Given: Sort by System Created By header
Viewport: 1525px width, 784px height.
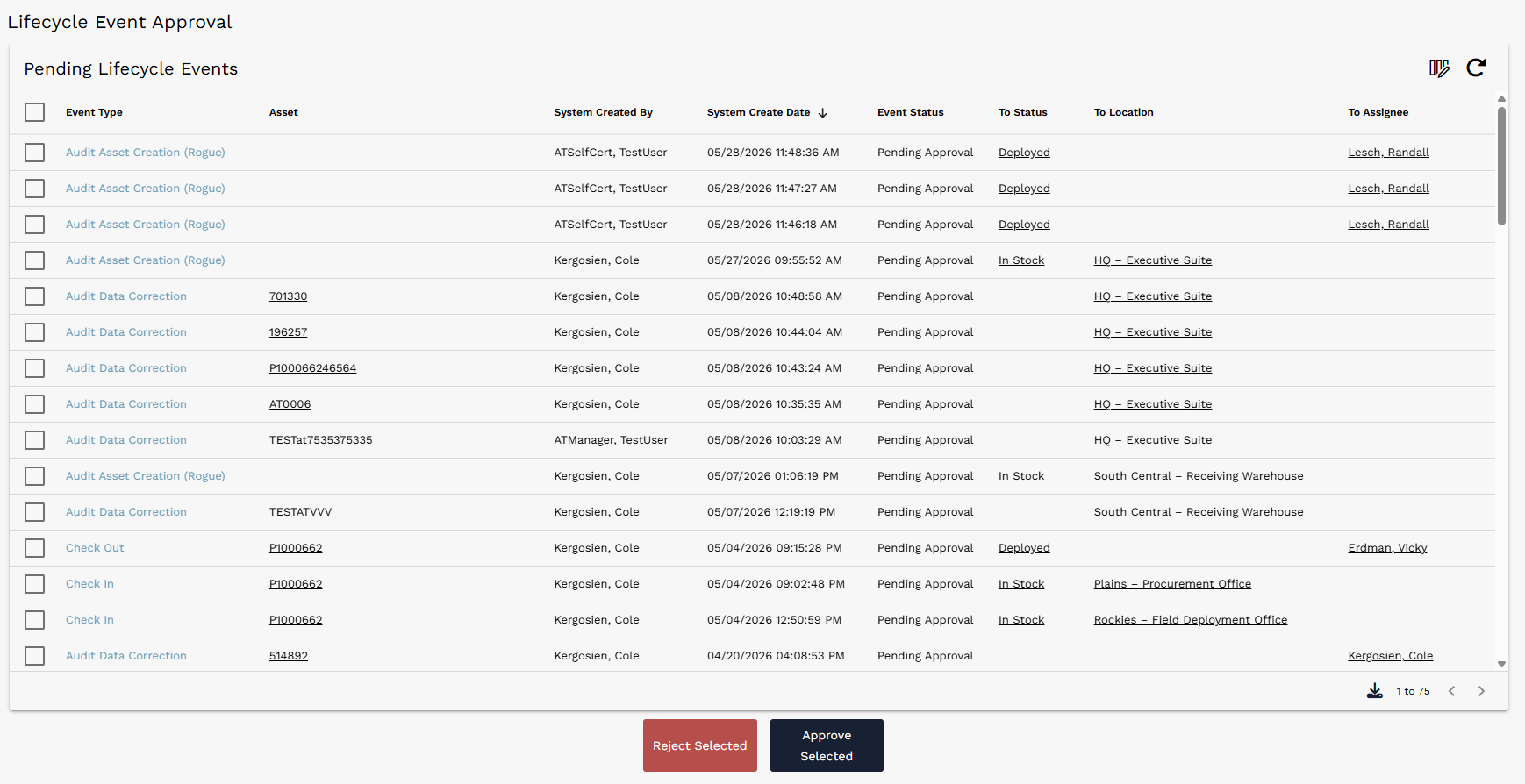Looking at the screenshot, I should (603, 112).
